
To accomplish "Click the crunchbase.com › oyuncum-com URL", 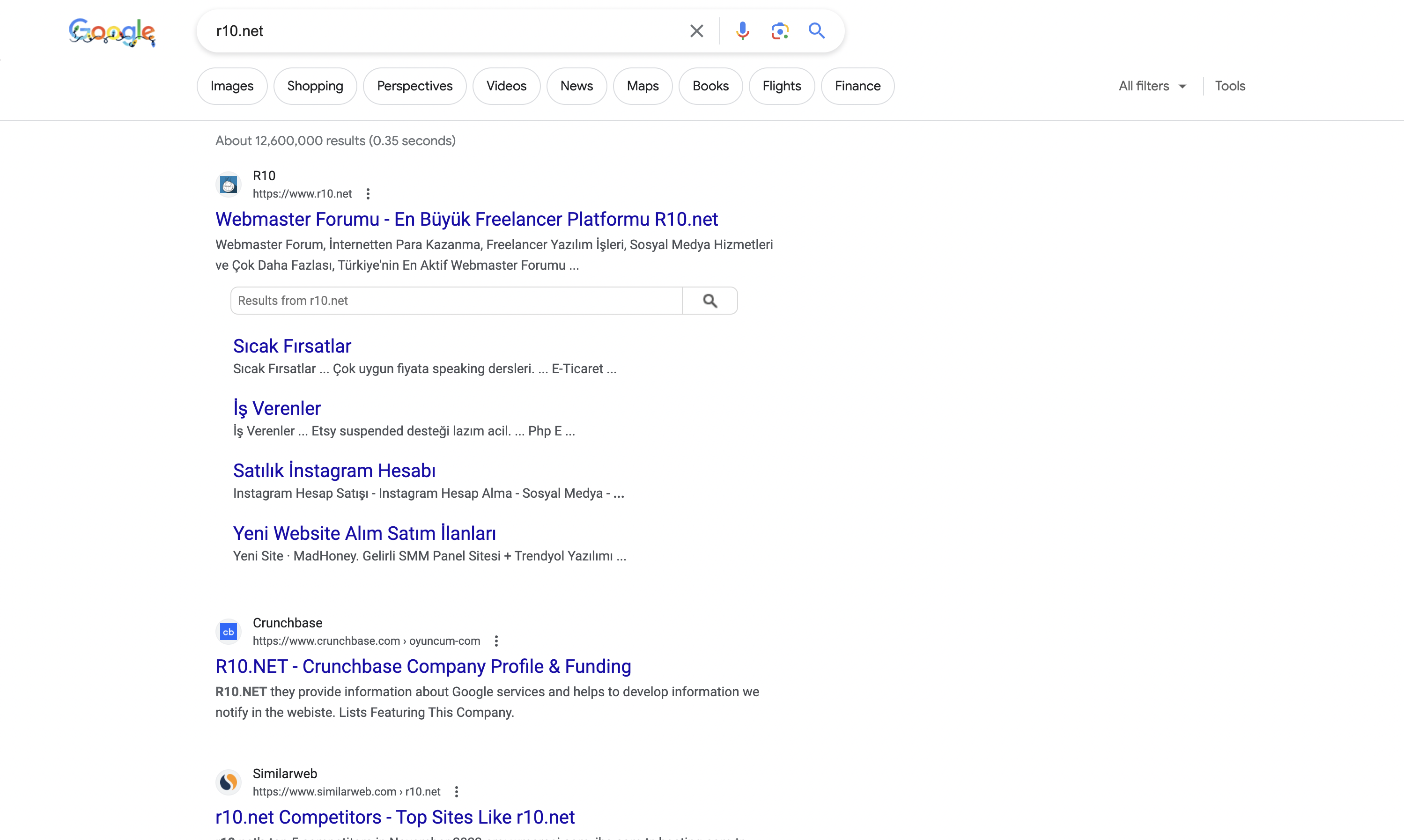I will [x=366, y=641].
